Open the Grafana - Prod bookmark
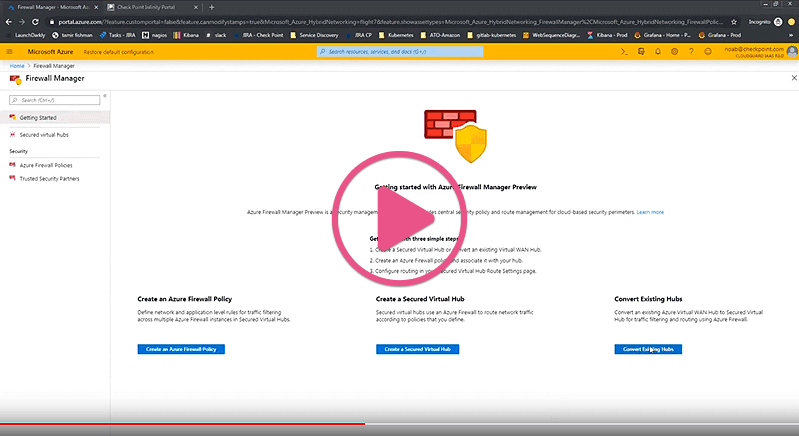 [720, 35]
